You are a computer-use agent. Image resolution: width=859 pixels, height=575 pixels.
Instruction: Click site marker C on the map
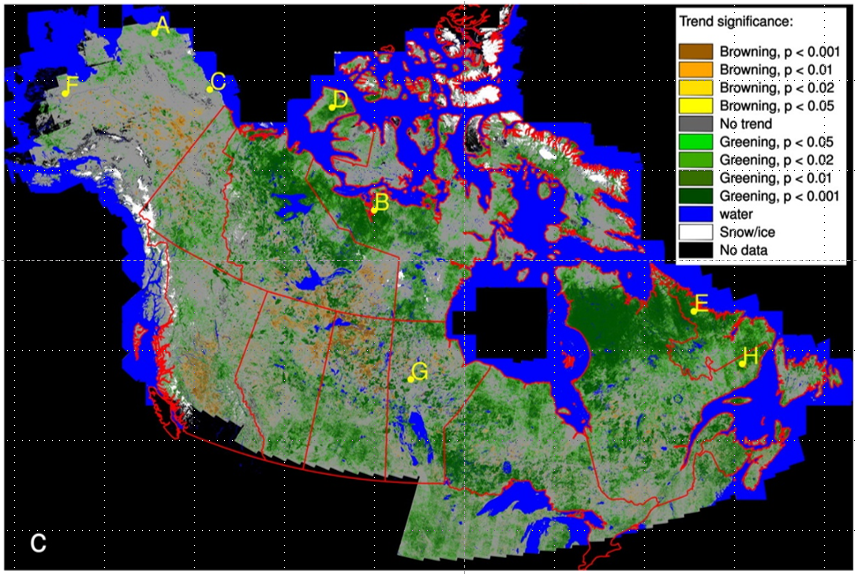click(210, 89)
